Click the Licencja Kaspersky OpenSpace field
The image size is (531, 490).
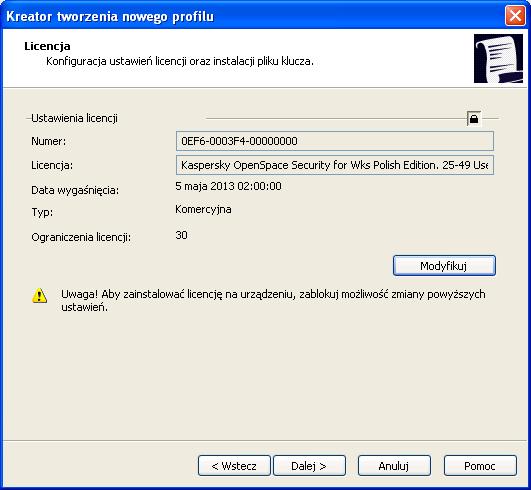point(335,165)
